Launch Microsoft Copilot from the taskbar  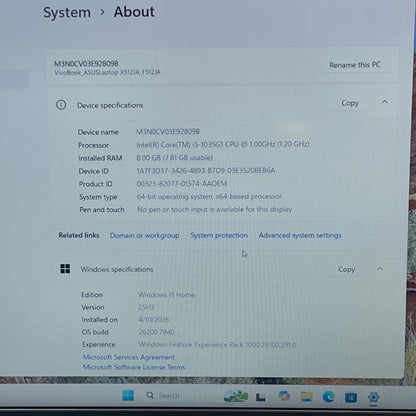click(x=284, y=396)
